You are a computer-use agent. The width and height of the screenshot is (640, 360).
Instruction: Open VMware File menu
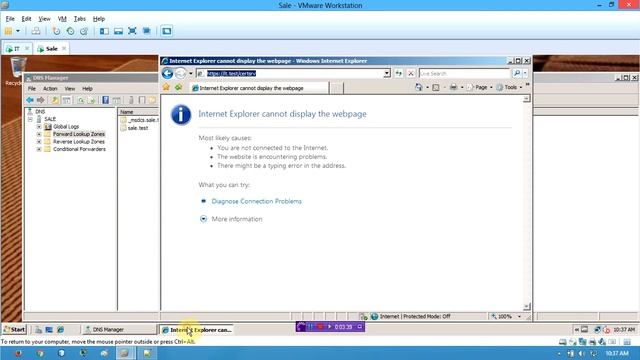(10, 19)
